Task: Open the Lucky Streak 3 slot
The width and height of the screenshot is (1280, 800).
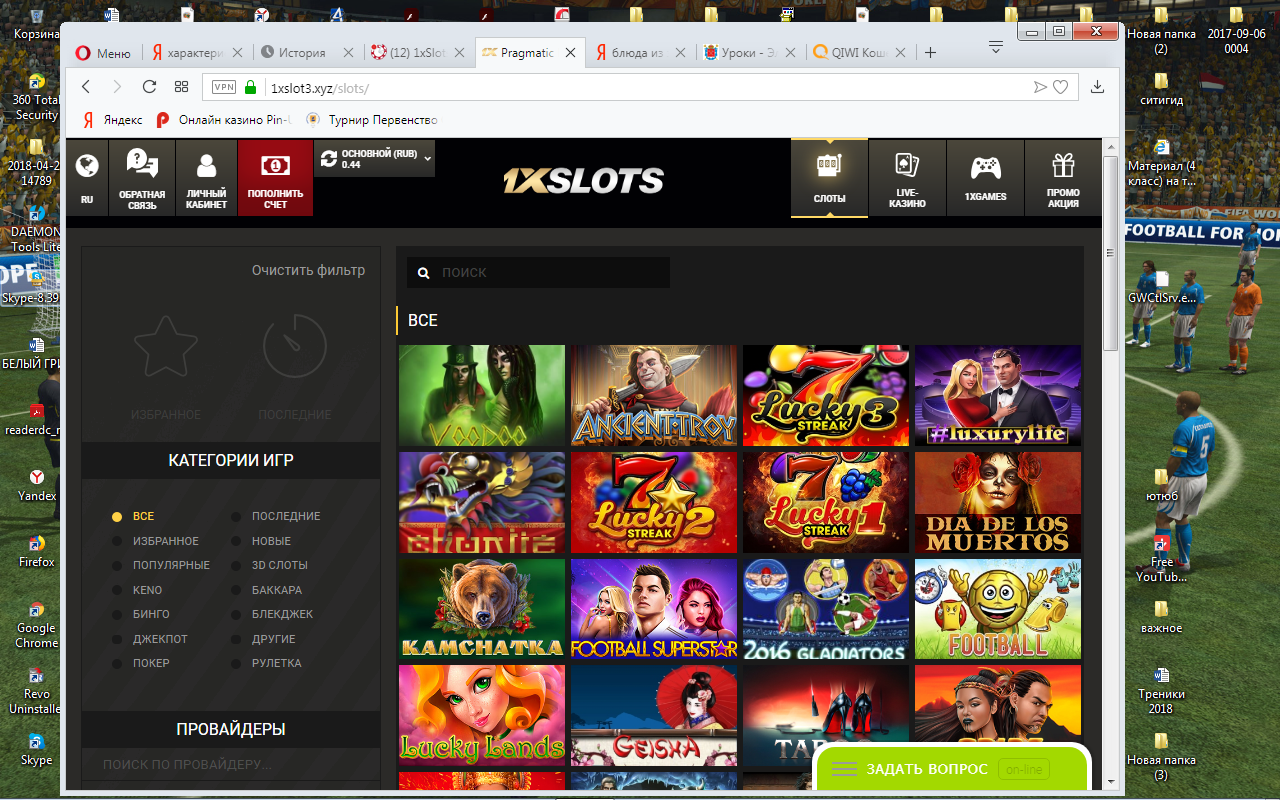Action: tap(826, 395)
